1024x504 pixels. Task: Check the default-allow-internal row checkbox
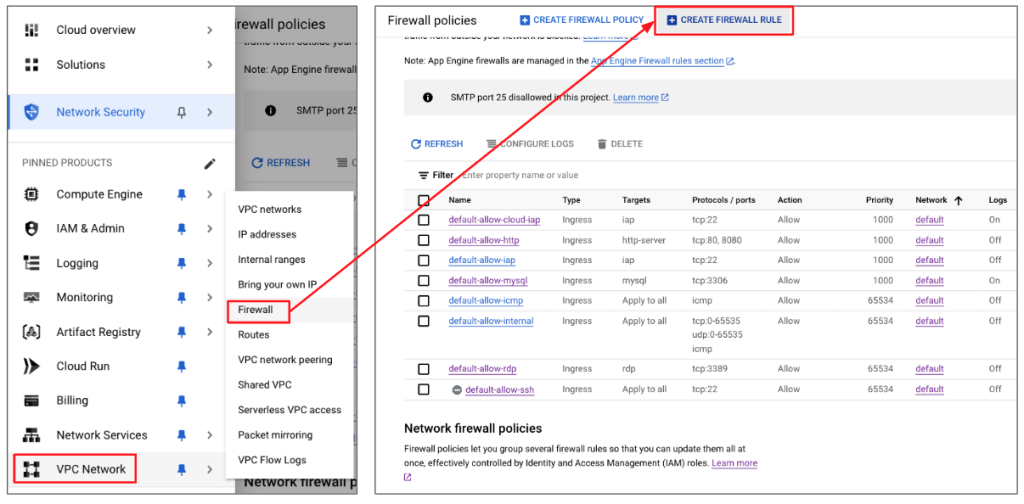(423, 321)
